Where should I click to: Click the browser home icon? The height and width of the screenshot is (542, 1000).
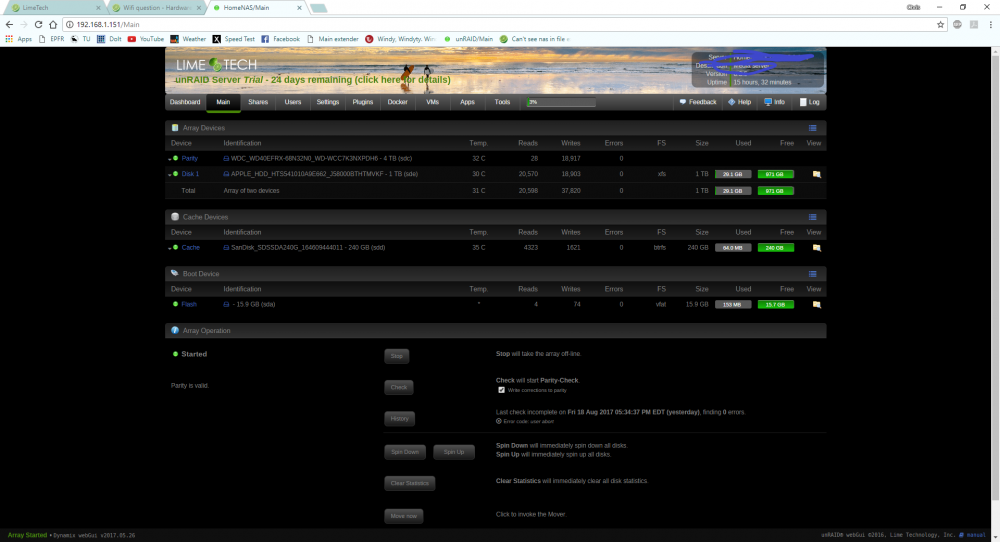point(53,24)
